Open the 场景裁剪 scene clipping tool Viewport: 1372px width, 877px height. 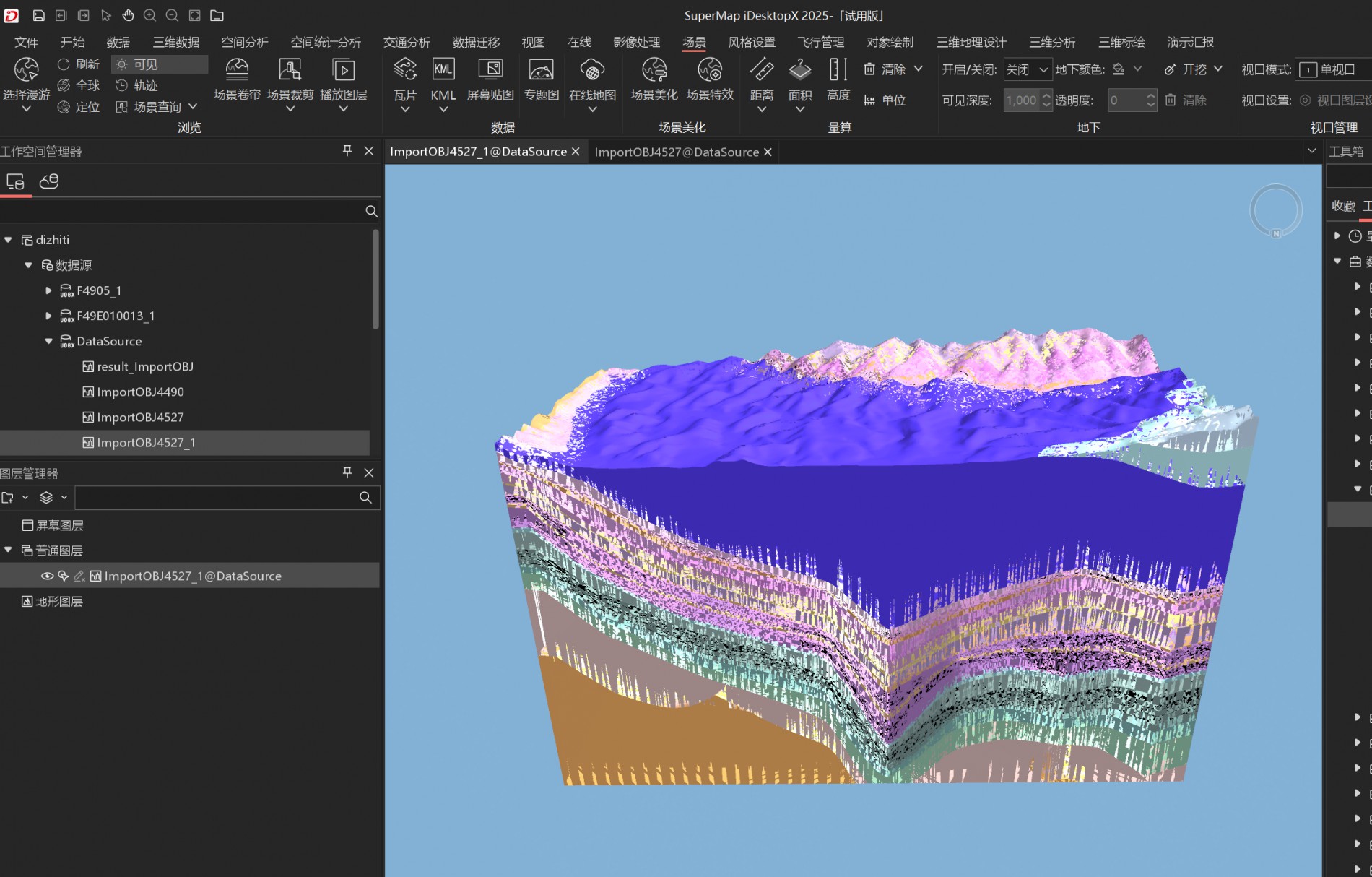point(290,71)
